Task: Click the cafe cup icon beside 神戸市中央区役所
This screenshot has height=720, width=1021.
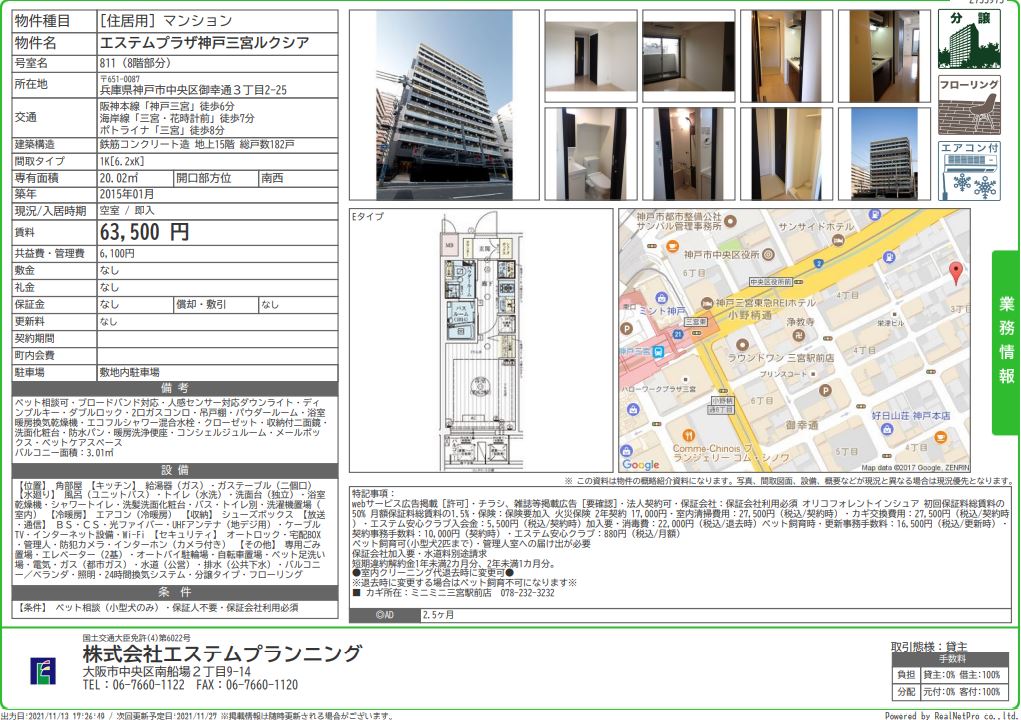Action: point(673,246)
